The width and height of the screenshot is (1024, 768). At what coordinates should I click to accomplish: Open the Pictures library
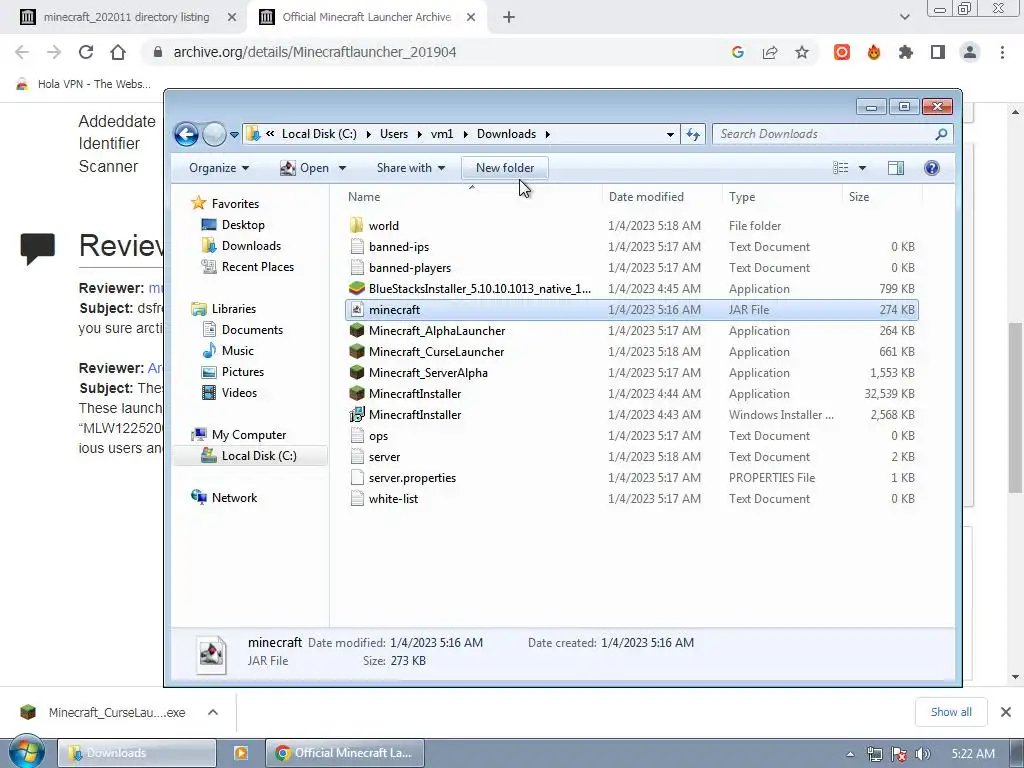242,372
